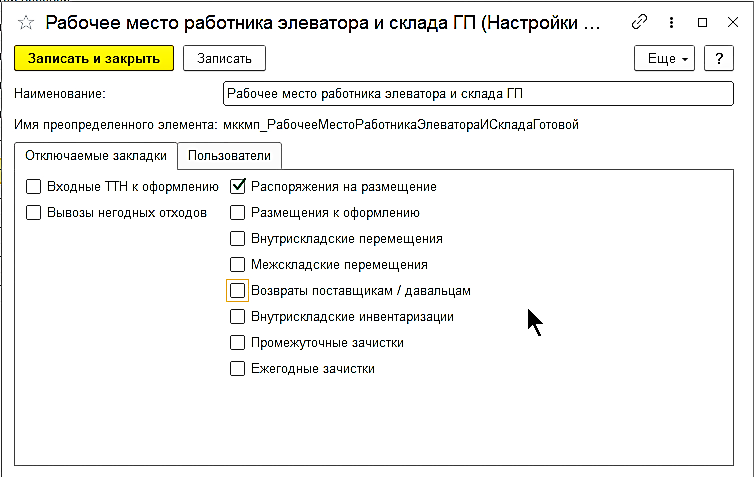This screenshot has height=477, width=754.
Task: Click Записать и закрыть button
Action: [94, 59]
